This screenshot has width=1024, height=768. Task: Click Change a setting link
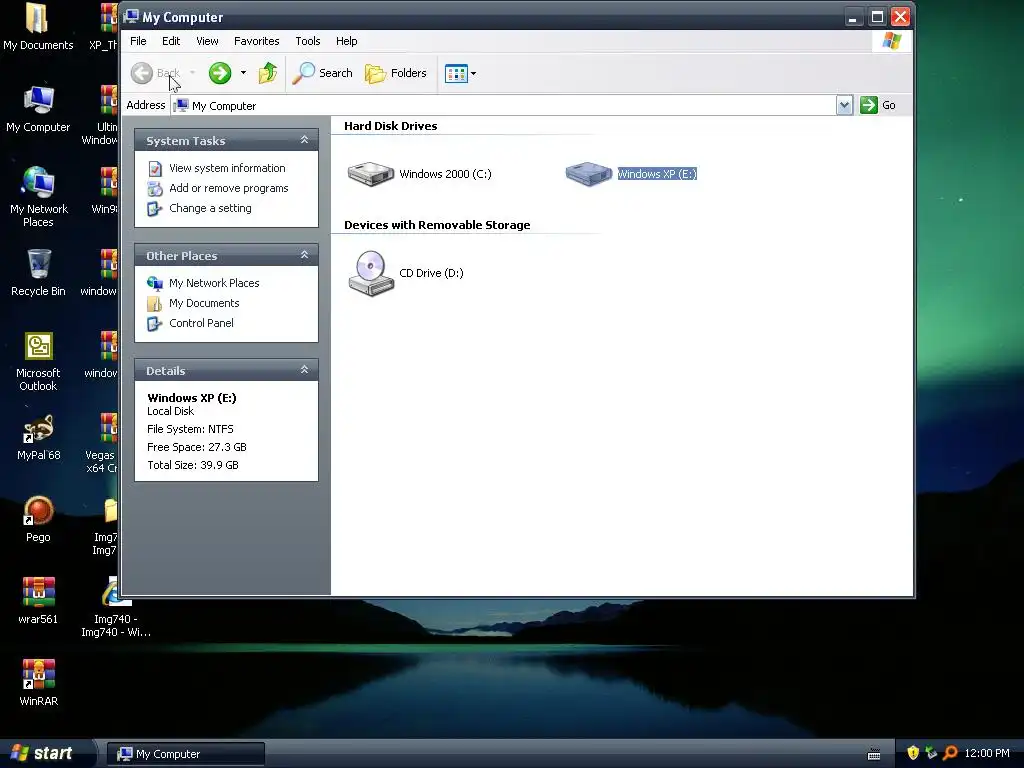click(210, 208)
